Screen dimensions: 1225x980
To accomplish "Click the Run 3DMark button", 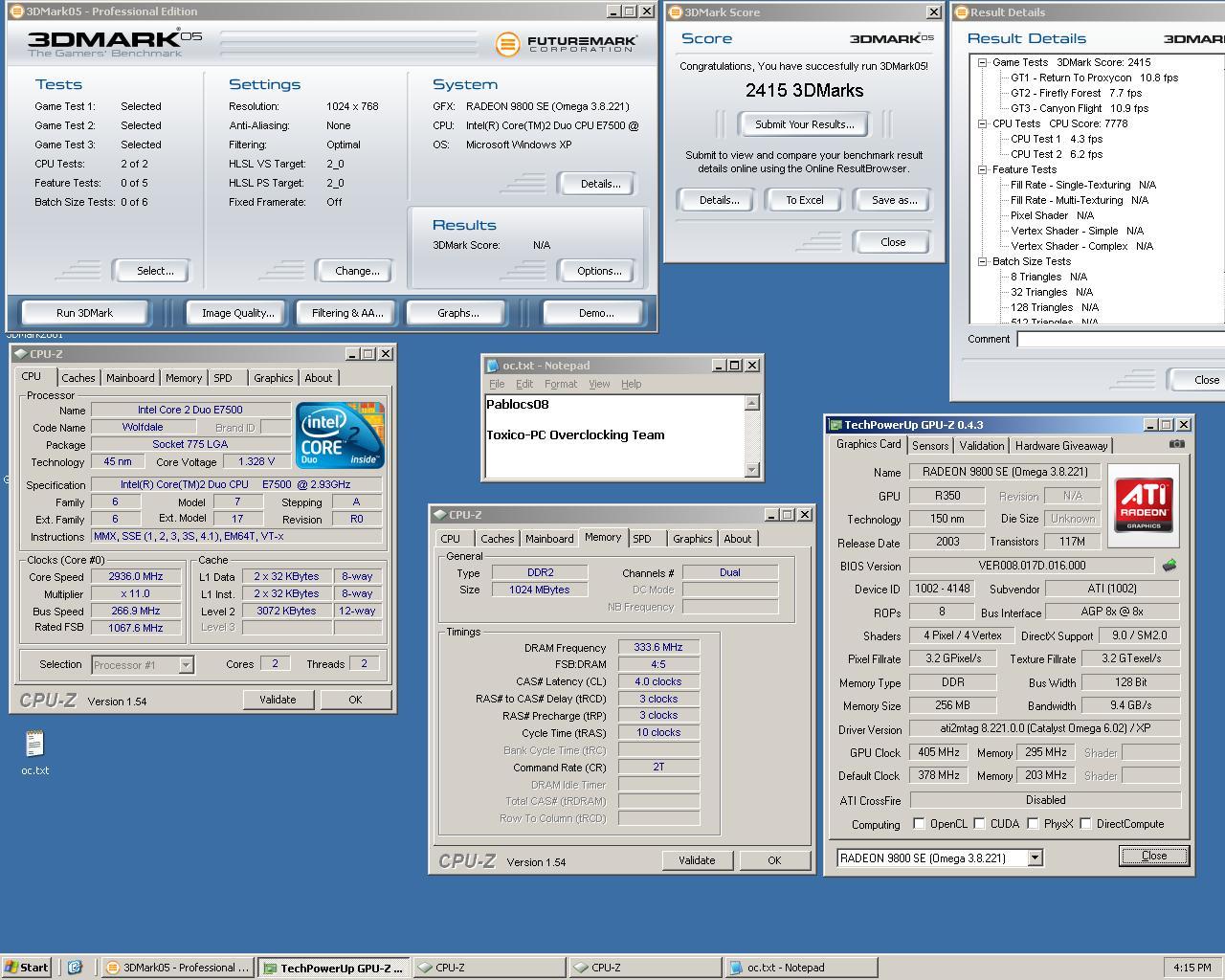I will (x=84, y=313).
